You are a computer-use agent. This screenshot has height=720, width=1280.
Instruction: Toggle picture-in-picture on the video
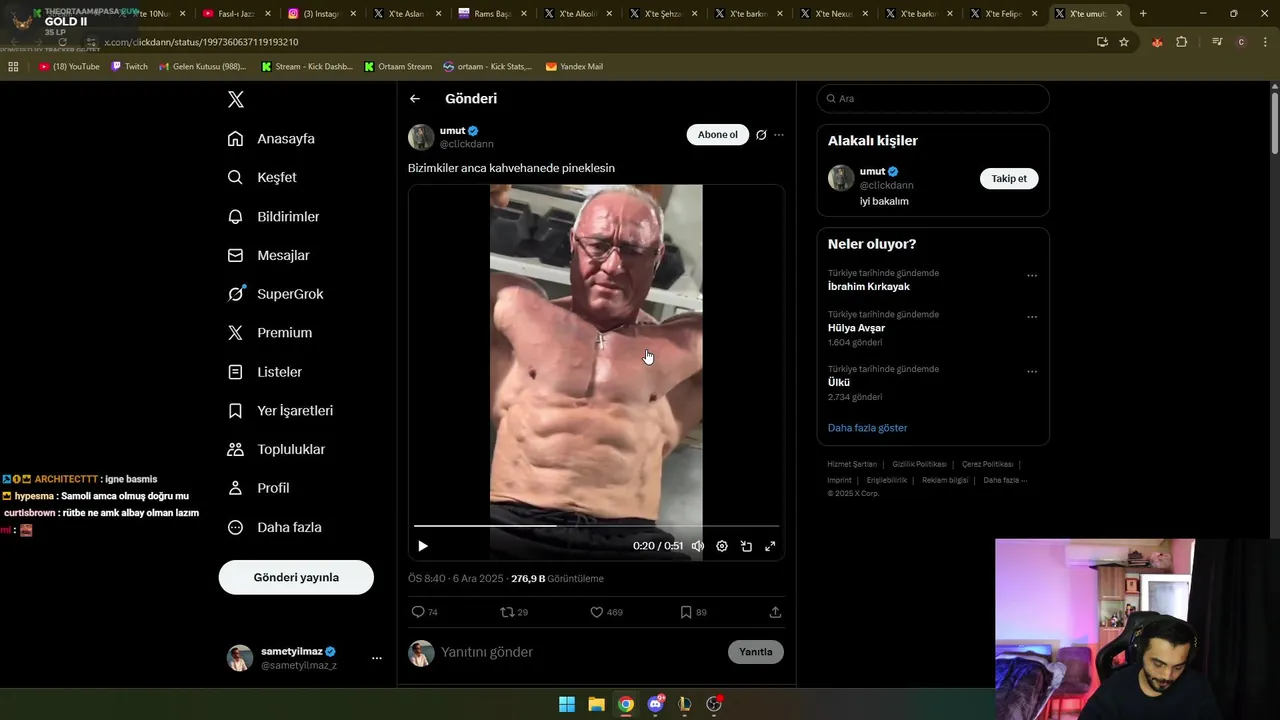pyautogui.click(x=746, y=546)
